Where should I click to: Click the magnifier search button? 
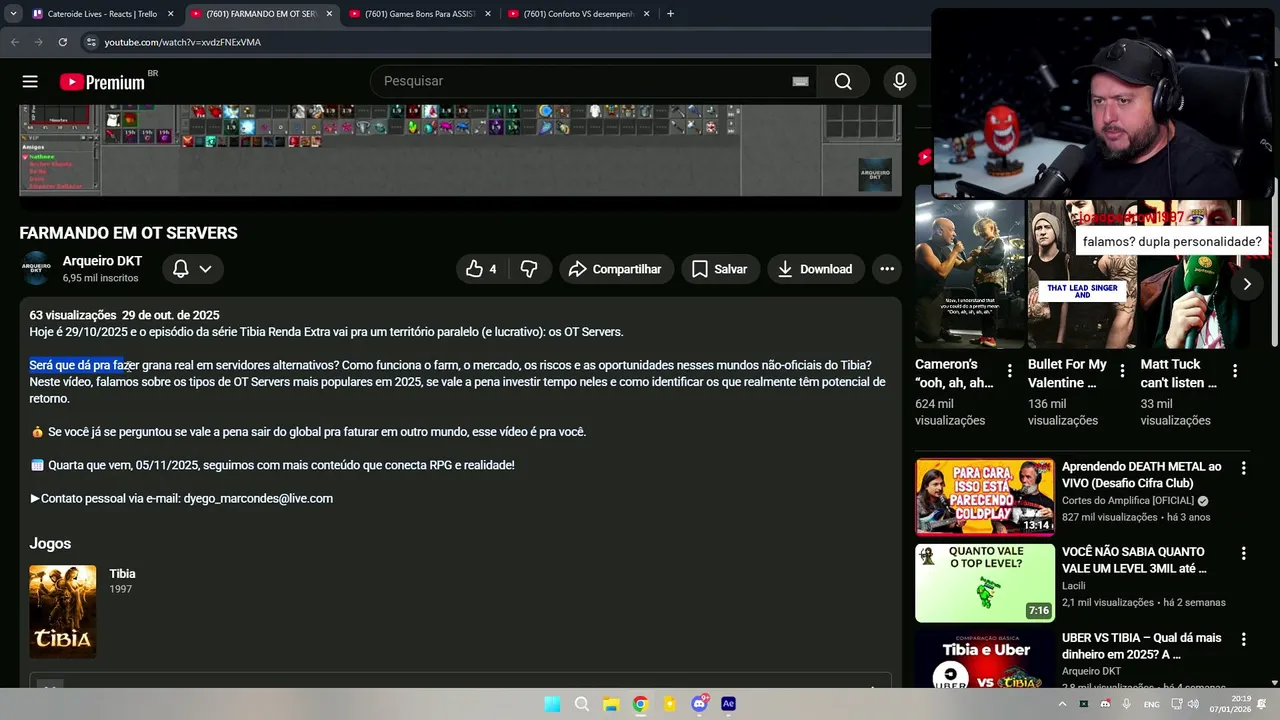(843, 82)
